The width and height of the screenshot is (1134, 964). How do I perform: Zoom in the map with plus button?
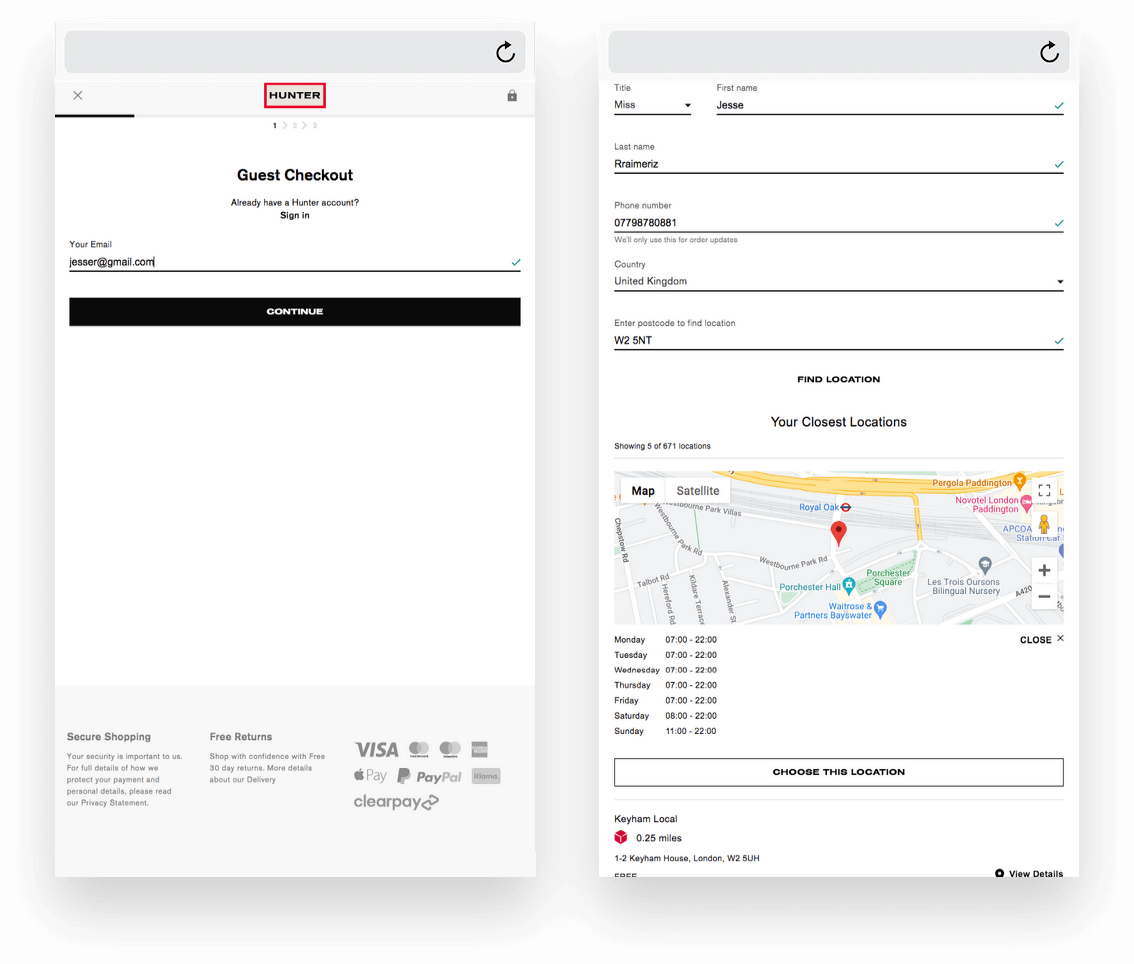(1044, 570)
